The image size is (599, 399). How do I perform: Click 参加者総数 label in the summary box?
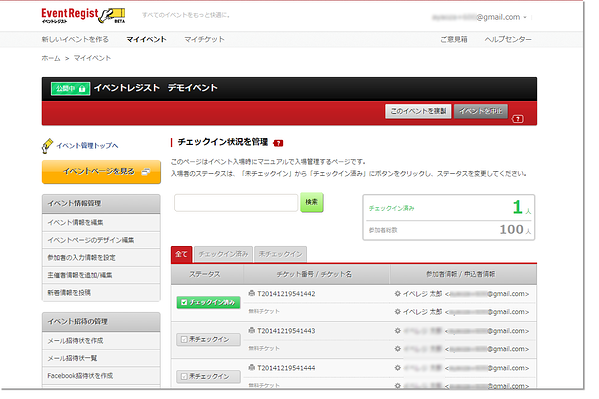pyautogui.click(x=383, y=230)
